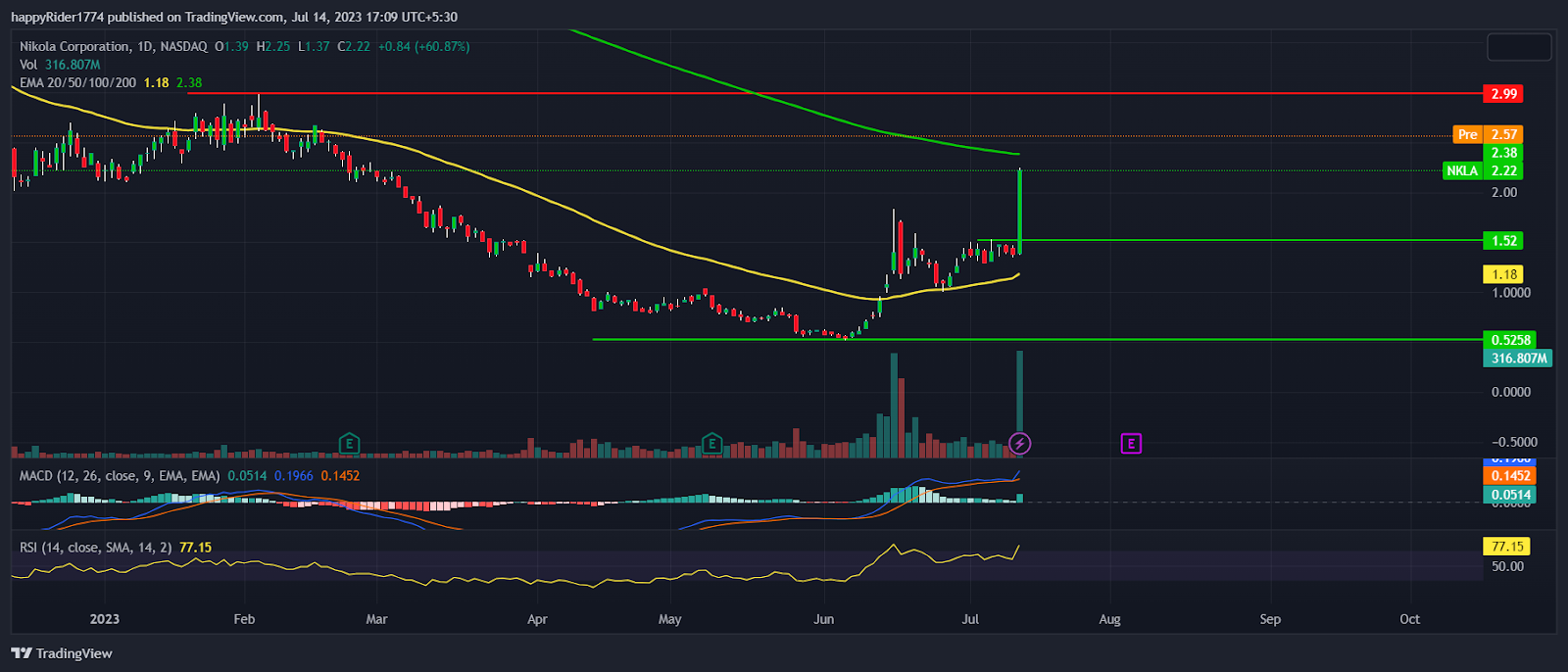Select the orange Pre 2.57 price label
This screenshot has height=672, width=1568.
point(1488,134)
